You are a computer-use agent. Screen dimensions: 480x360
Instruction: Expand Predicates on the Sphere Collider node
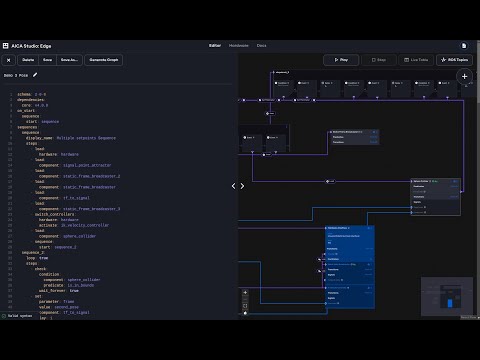pyautogui.click(x=436, y=186)
